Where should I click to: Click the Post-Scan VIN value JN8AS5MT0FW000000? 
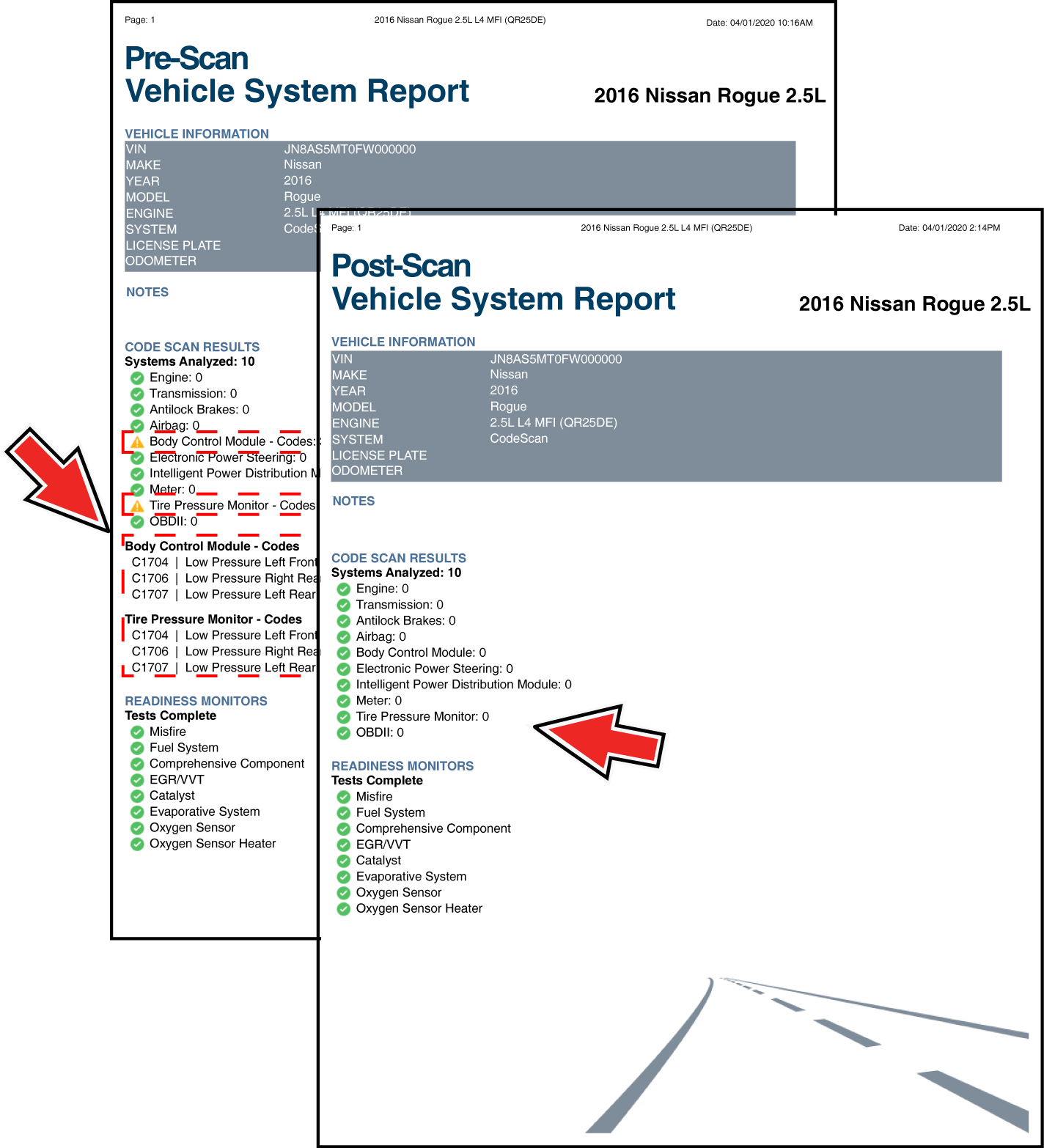pos(556,359)
